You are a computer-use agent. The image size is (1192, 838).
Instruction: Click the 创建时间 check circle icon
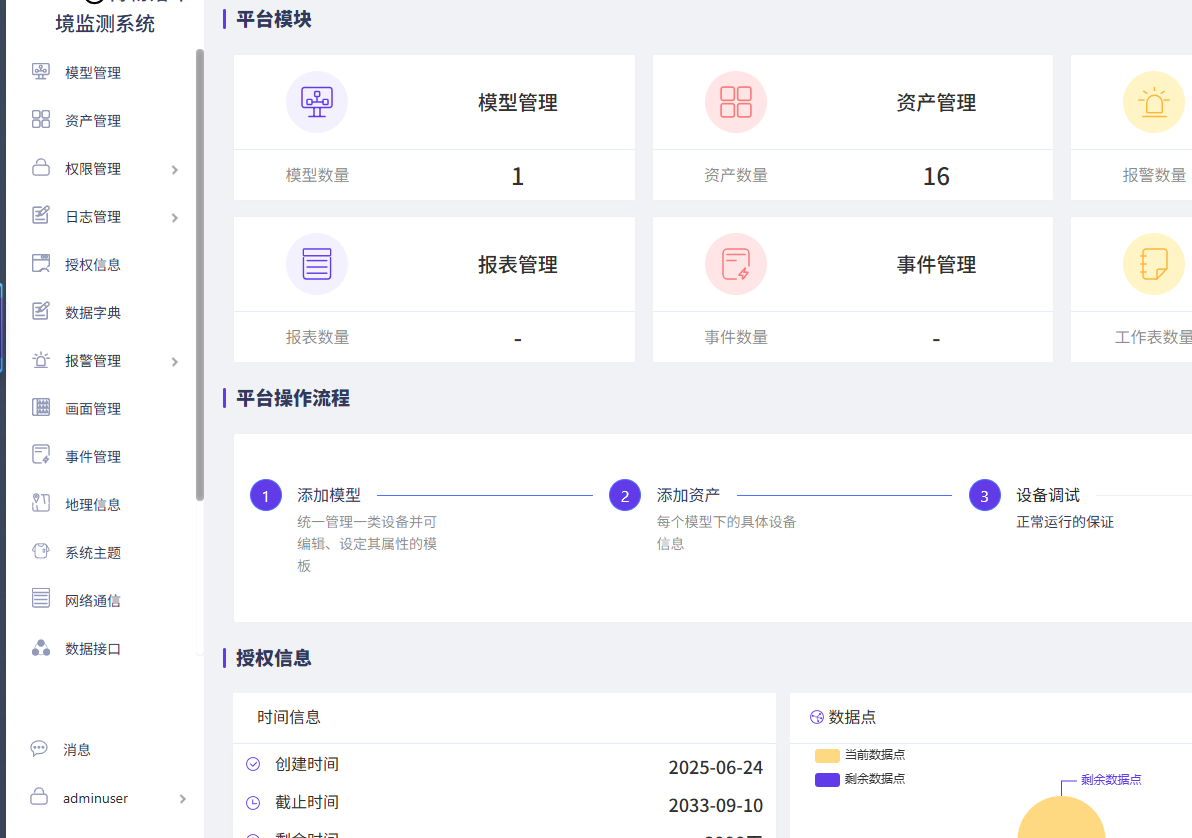click(x=253, y=764)
